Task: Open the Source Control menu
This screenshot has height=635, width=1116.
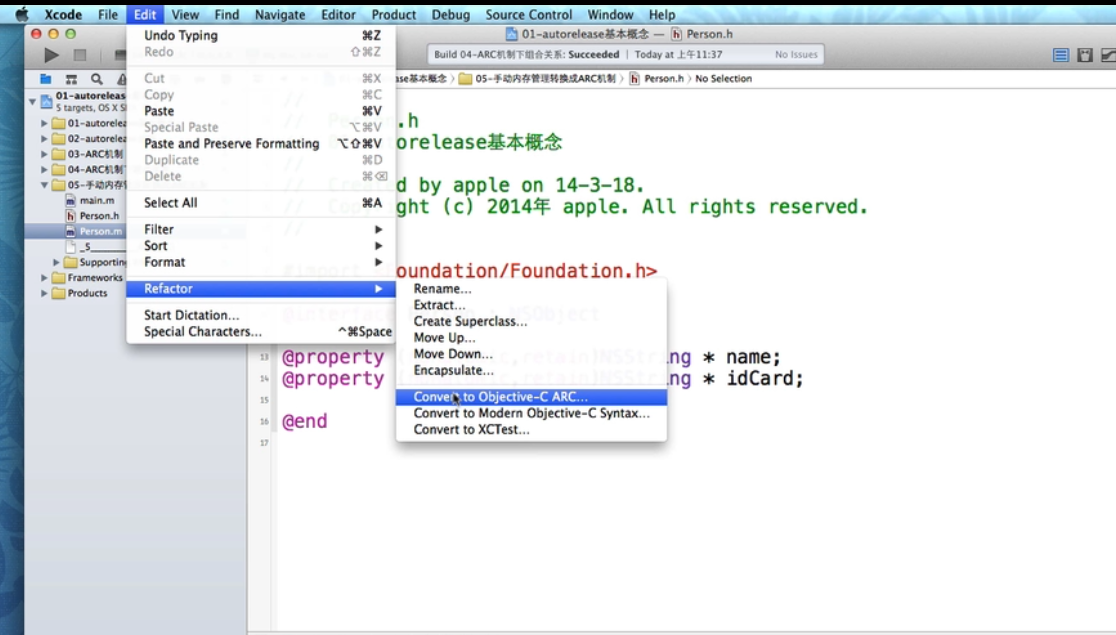Action: point(529,14)
